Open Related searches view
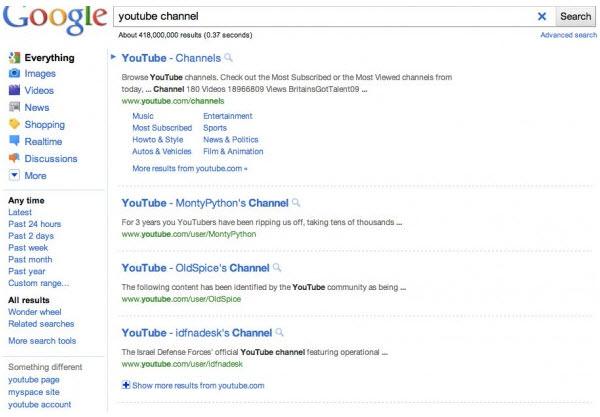The image size is (600, 417). [x=41, y=324]
